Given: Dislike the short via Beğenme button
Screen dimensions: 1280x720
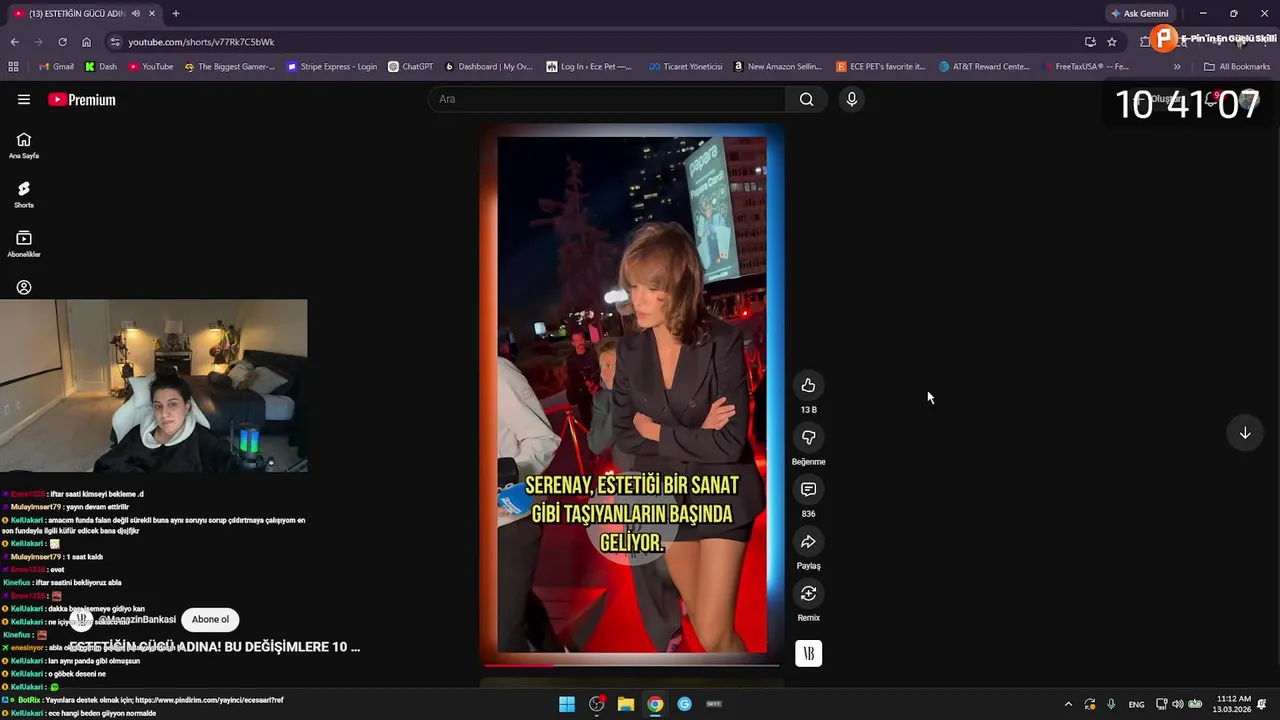Looking at the screenshot, I should point(808,438).
